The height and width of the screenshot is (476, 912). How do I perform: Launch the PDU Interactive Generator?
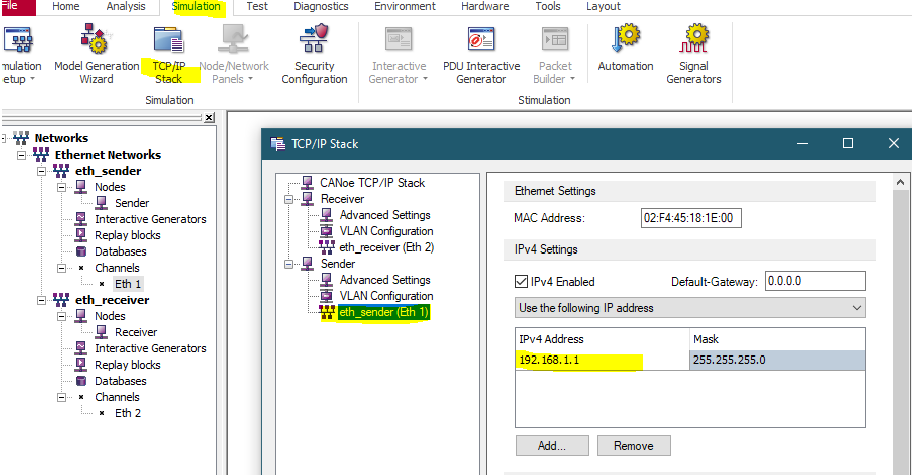point(481,54)
